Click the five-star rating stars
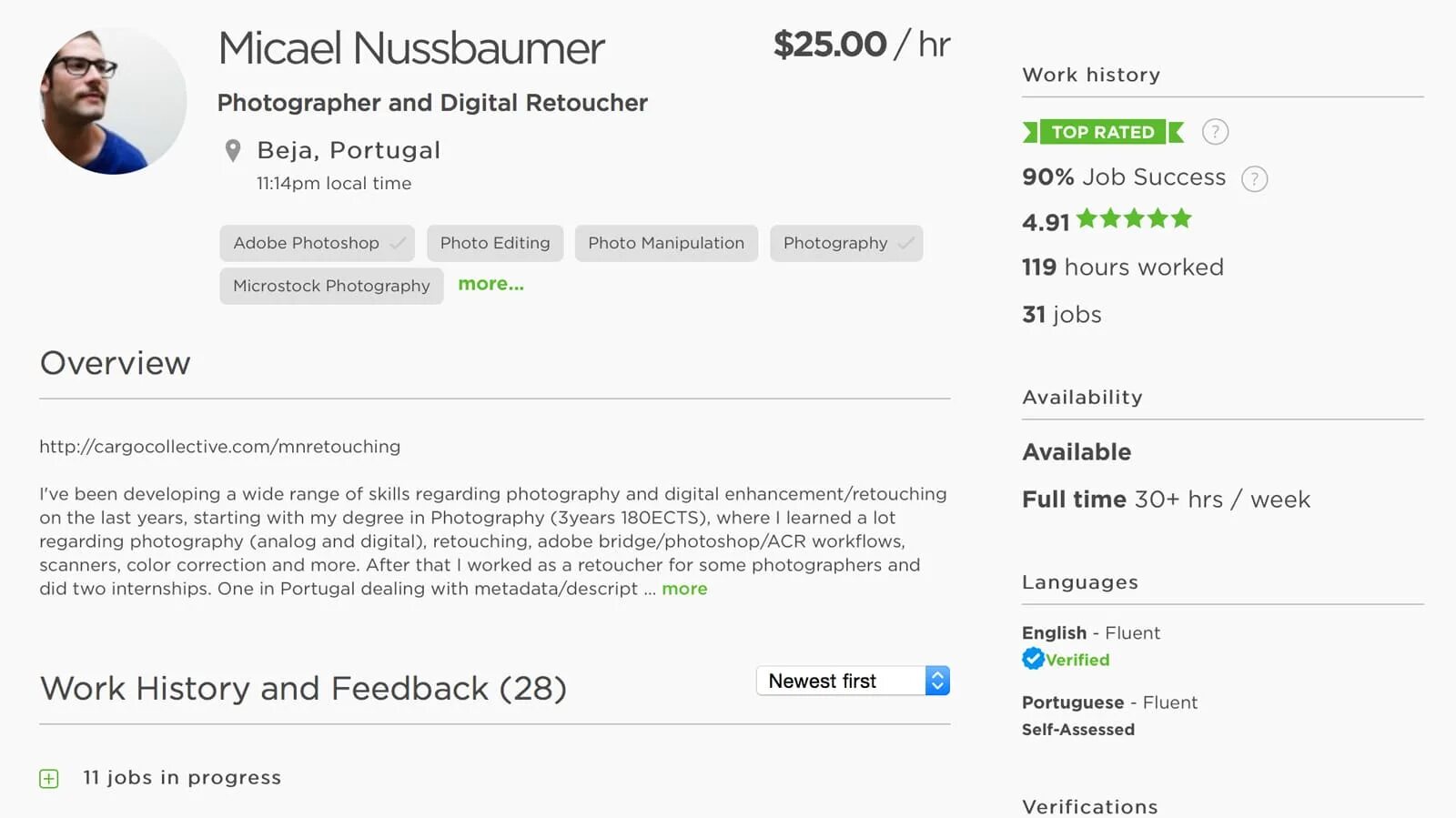1456x818 pixels. [x=1134, y=219]
